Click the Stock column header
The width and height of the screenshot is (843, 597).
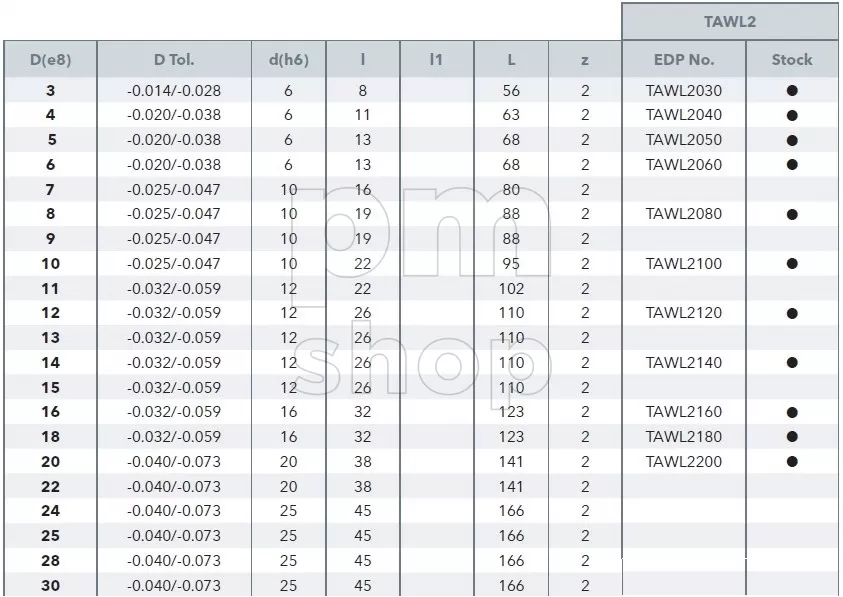pyautogui.click(x=791, y=59)
